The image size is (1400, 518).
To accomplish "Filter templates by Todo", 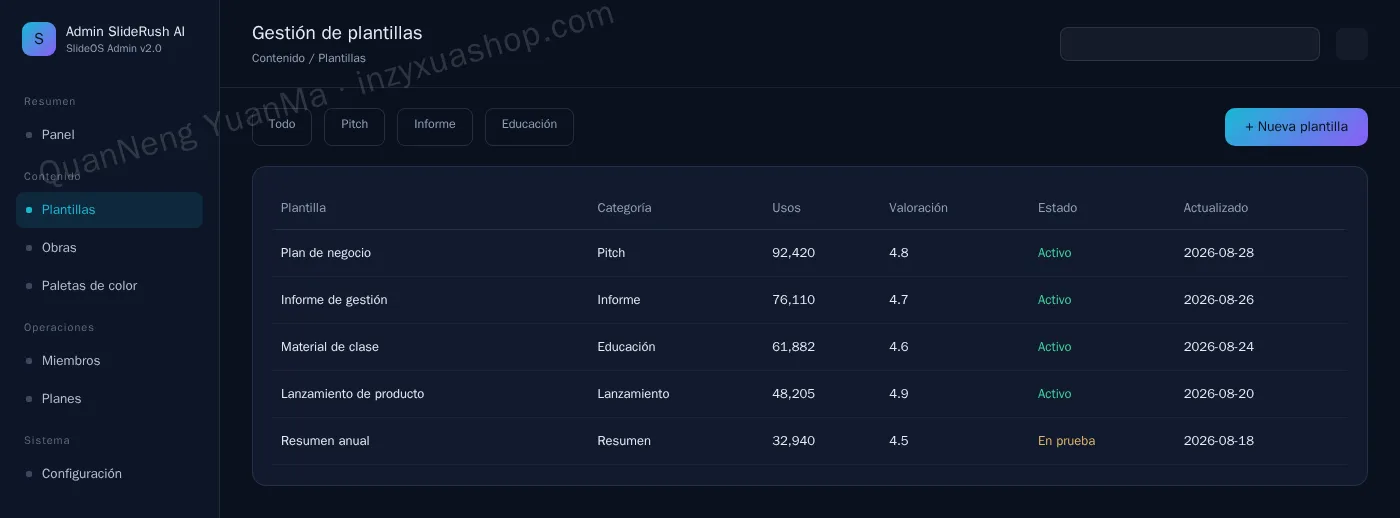I will coord(282,127).
